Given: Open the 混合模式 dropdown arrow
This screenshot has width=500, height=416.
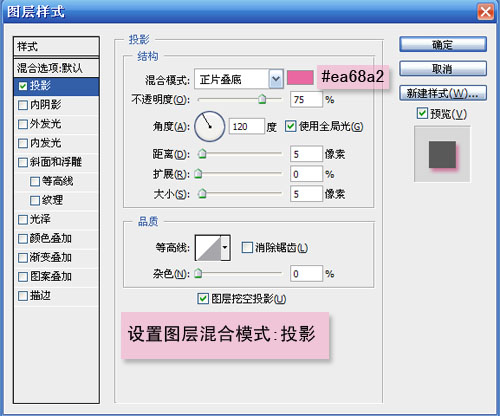Looking at the screenshot, I should [276, 79].
